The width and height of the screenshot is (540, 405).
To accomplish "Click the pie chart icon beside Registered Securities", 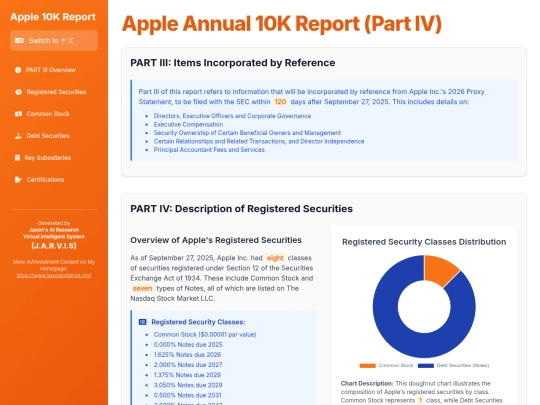I will tap(18, 92).
